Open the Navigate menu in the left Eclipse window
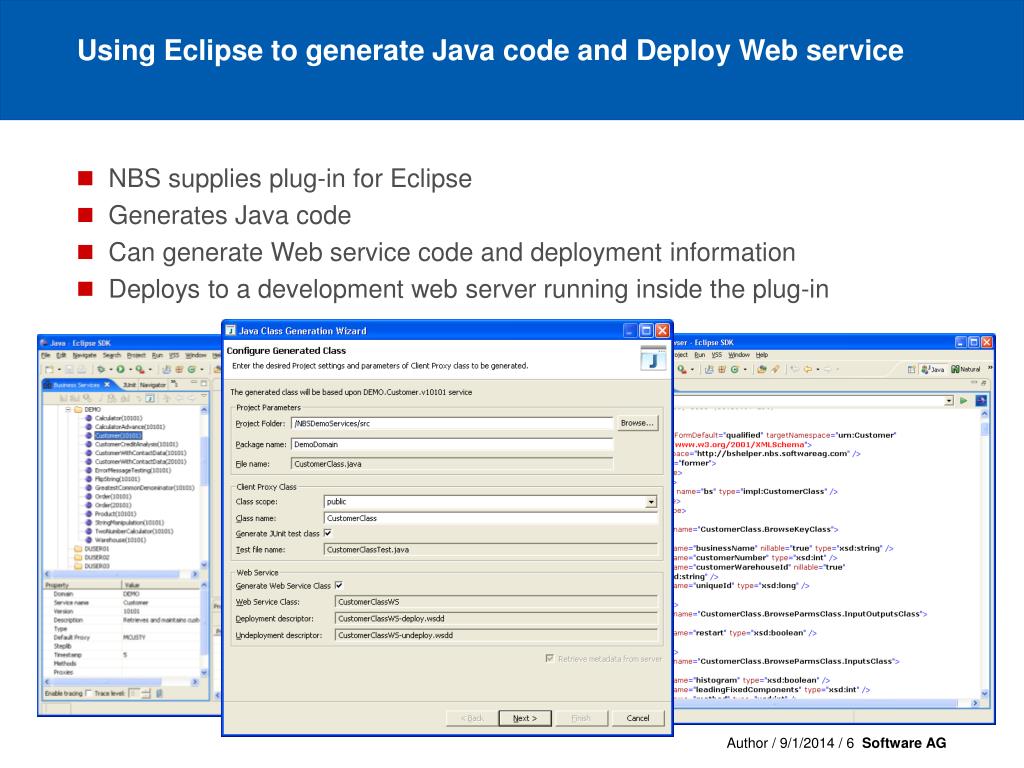The height and width of the screenshot is (768, 1024). click(84, 355)
